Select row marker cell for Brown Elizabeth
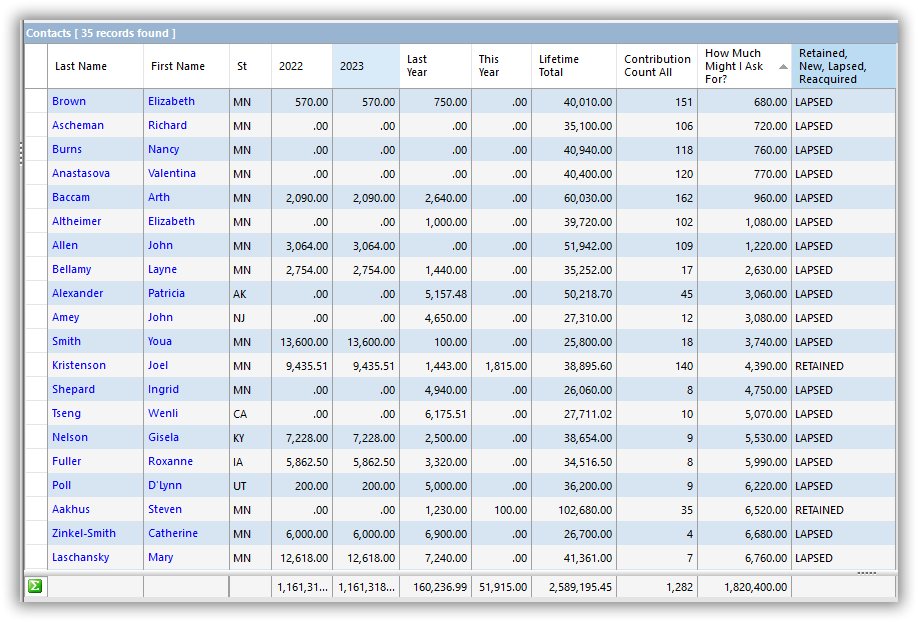The height and width of the screenshot is (622, 918). pos(36,102)
